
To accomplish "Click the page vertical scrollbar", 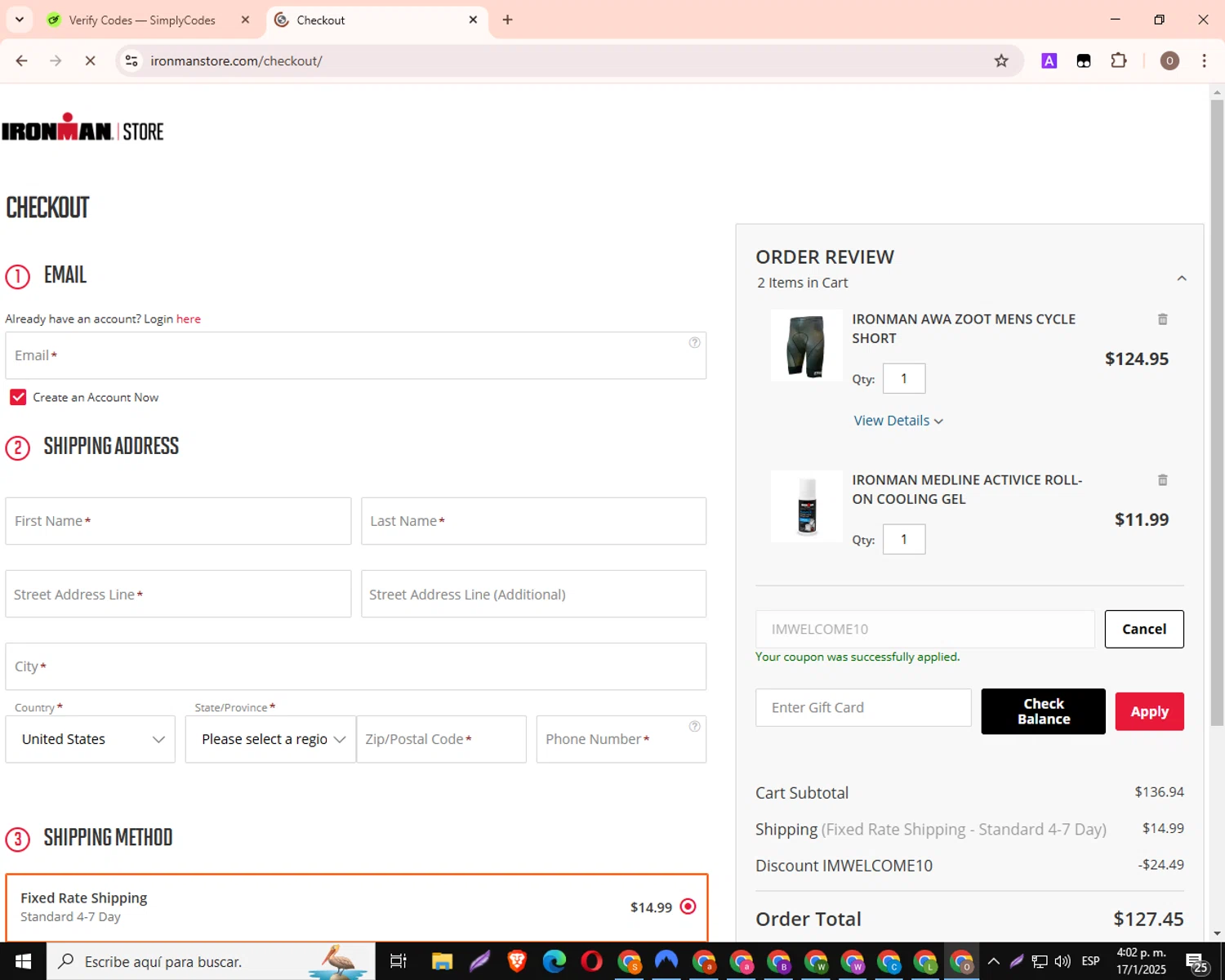I will point(1217,412).
